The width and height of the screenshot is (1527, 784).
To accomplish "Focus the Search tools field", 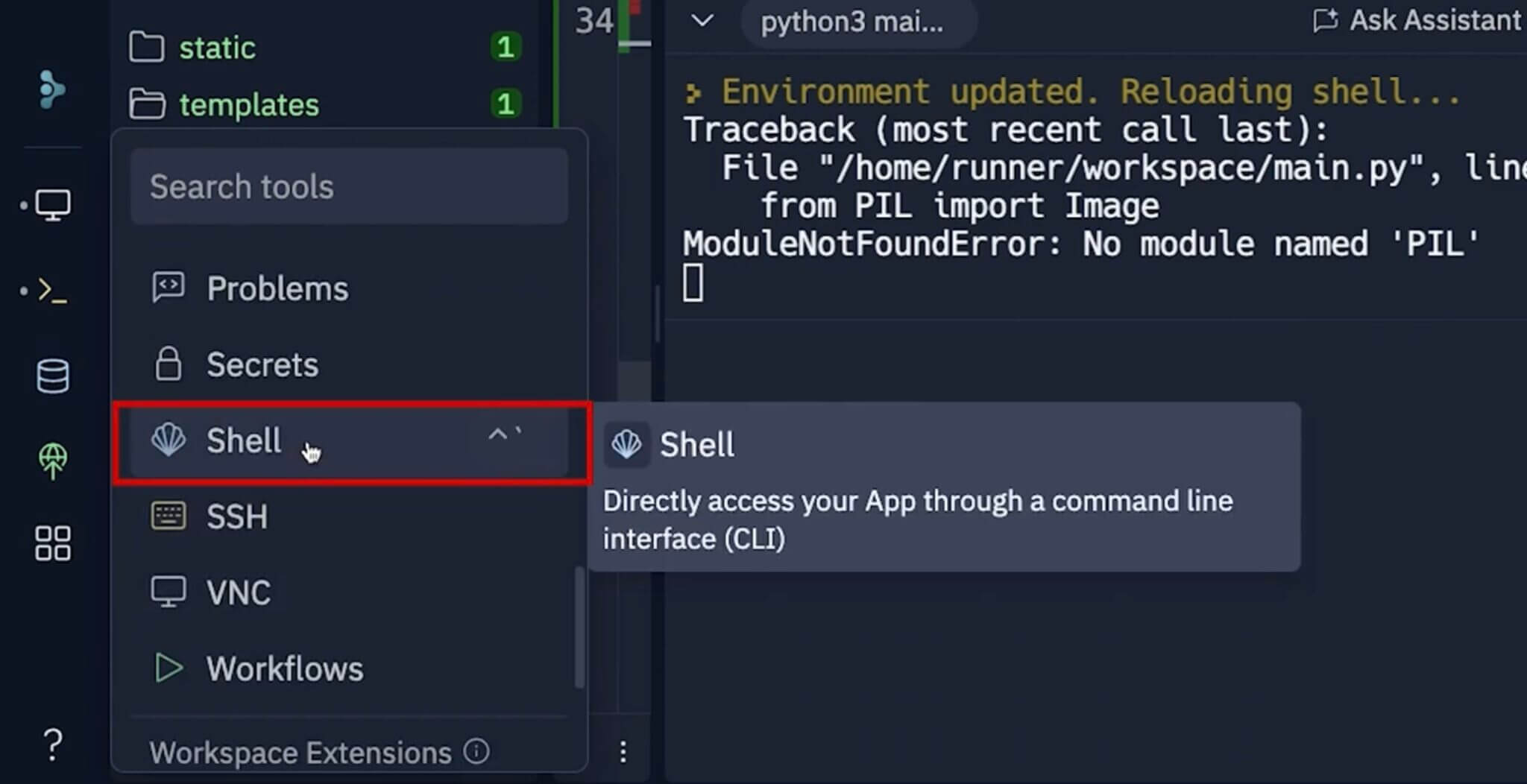I will point(349,186).
